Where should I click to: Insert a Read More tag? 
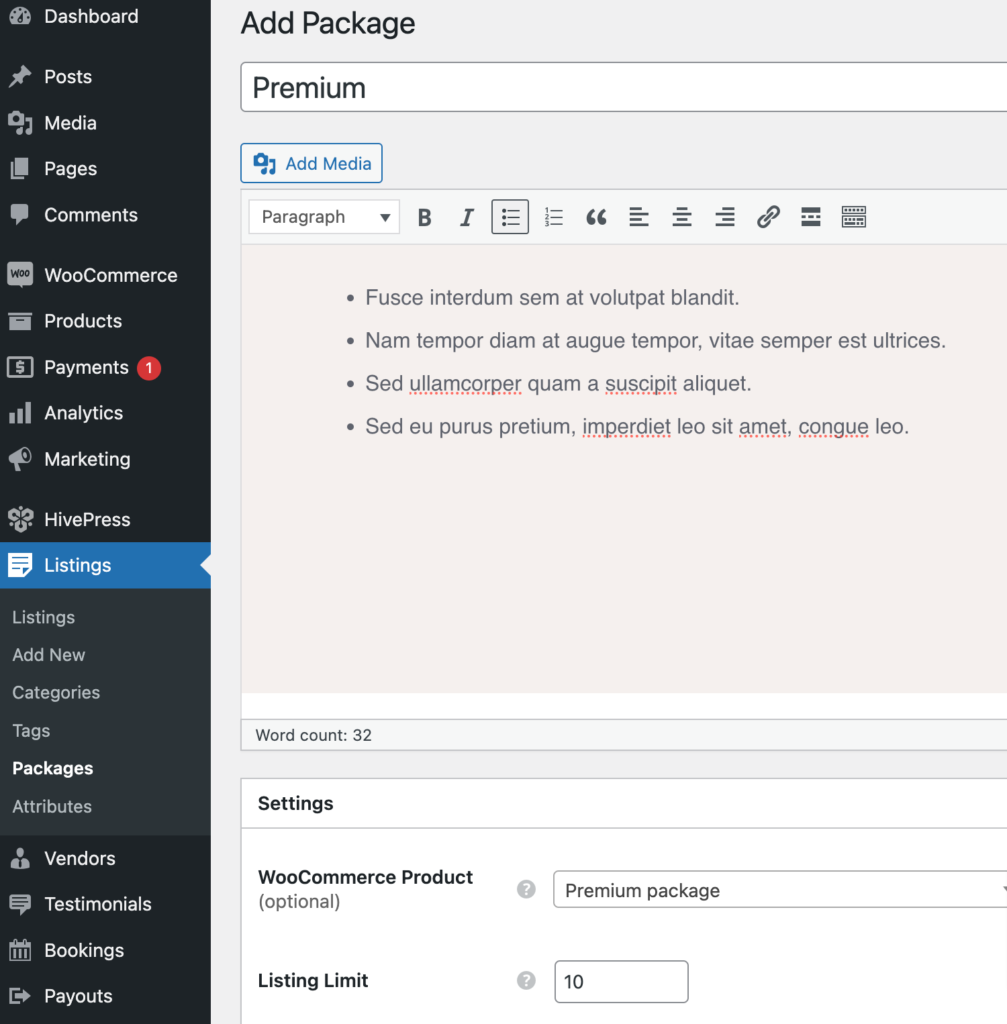(x=810, y=216)
